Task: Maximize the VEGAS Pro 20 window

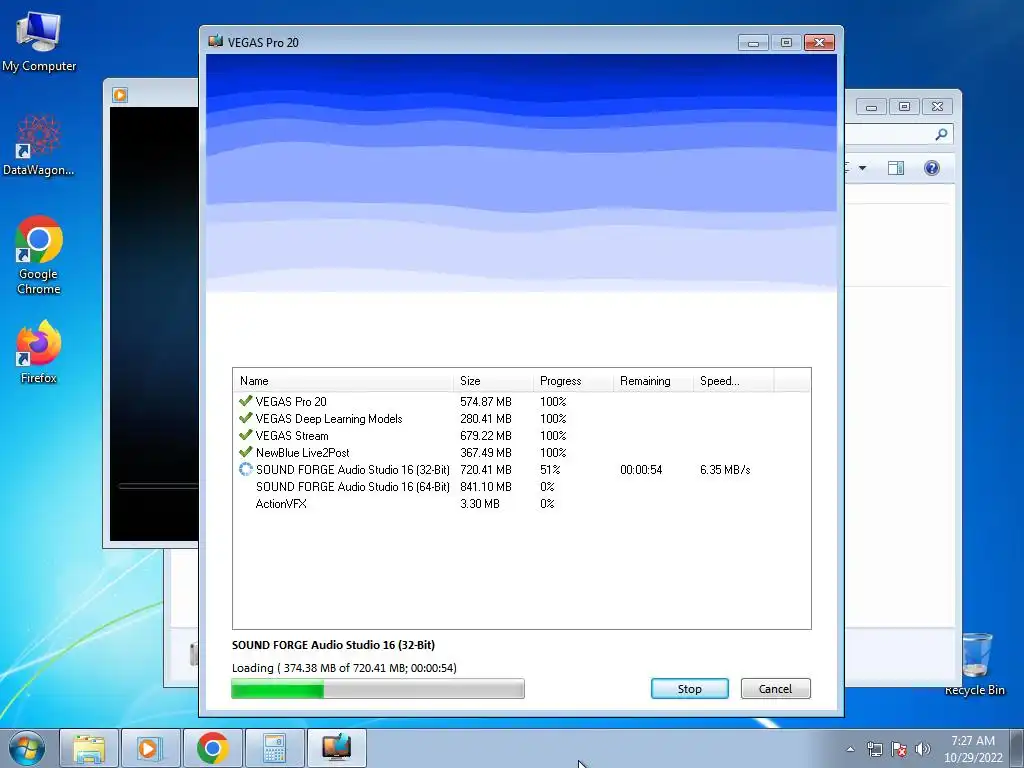Action: pos(786,43)
